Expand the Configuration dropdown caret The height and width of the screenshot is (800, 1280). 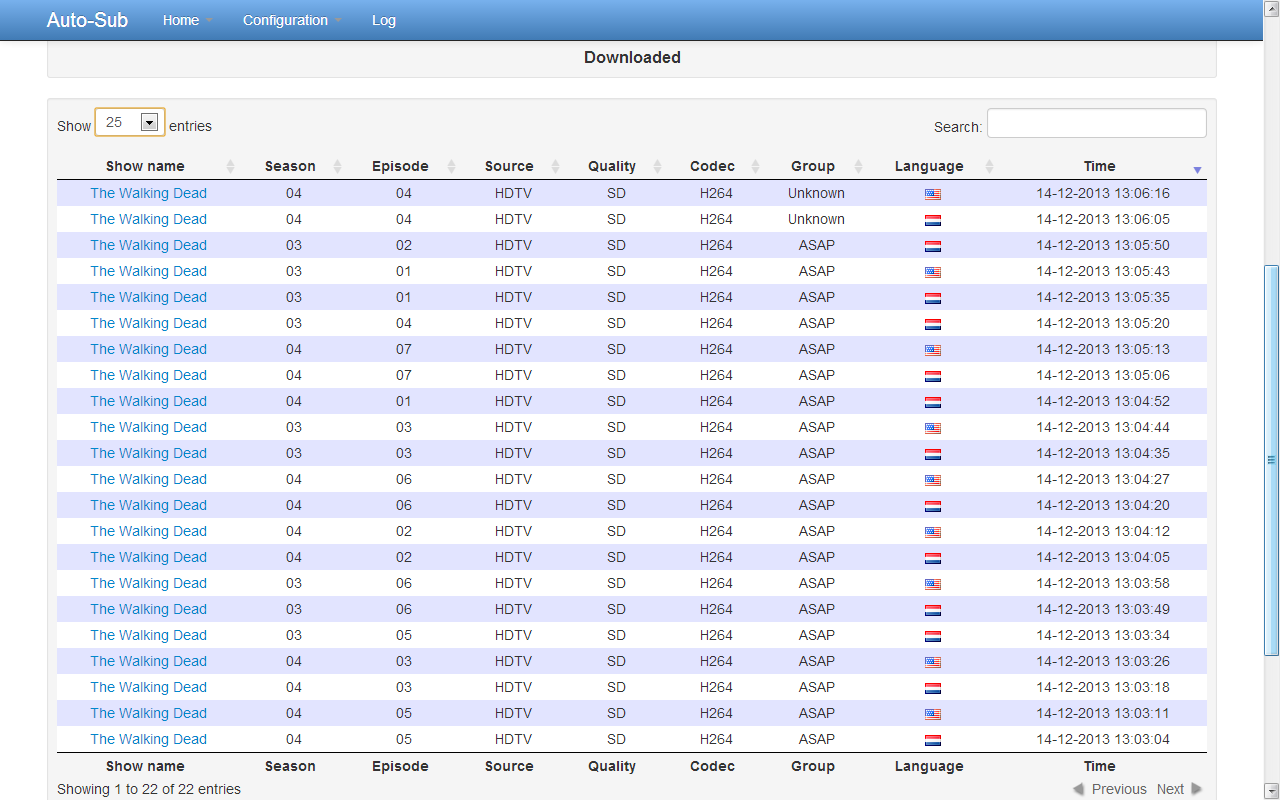338,21
